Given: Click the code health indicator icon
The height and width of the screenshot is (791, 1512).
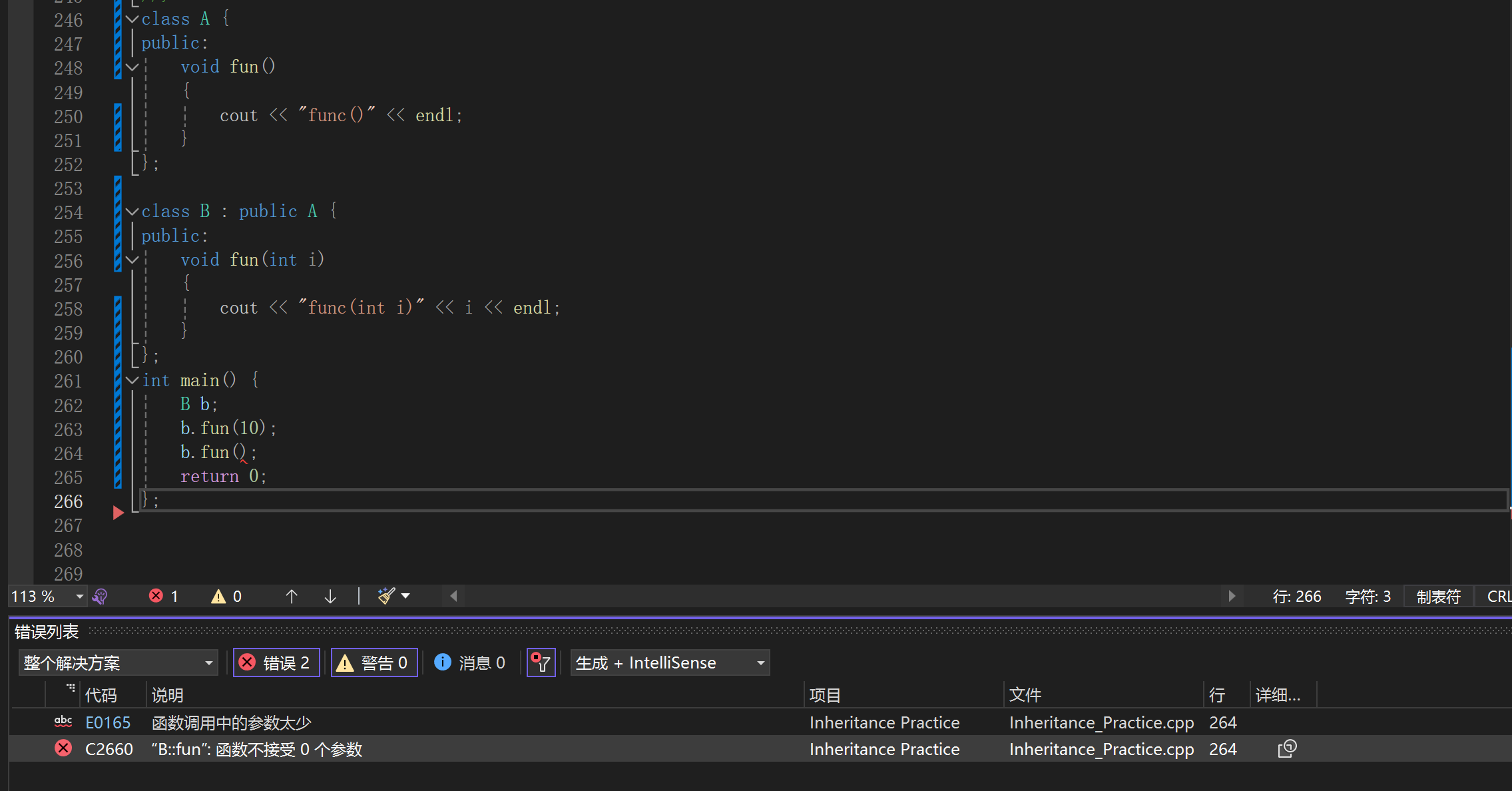Looking at the screenshot, I should click(x=100, y=596).
